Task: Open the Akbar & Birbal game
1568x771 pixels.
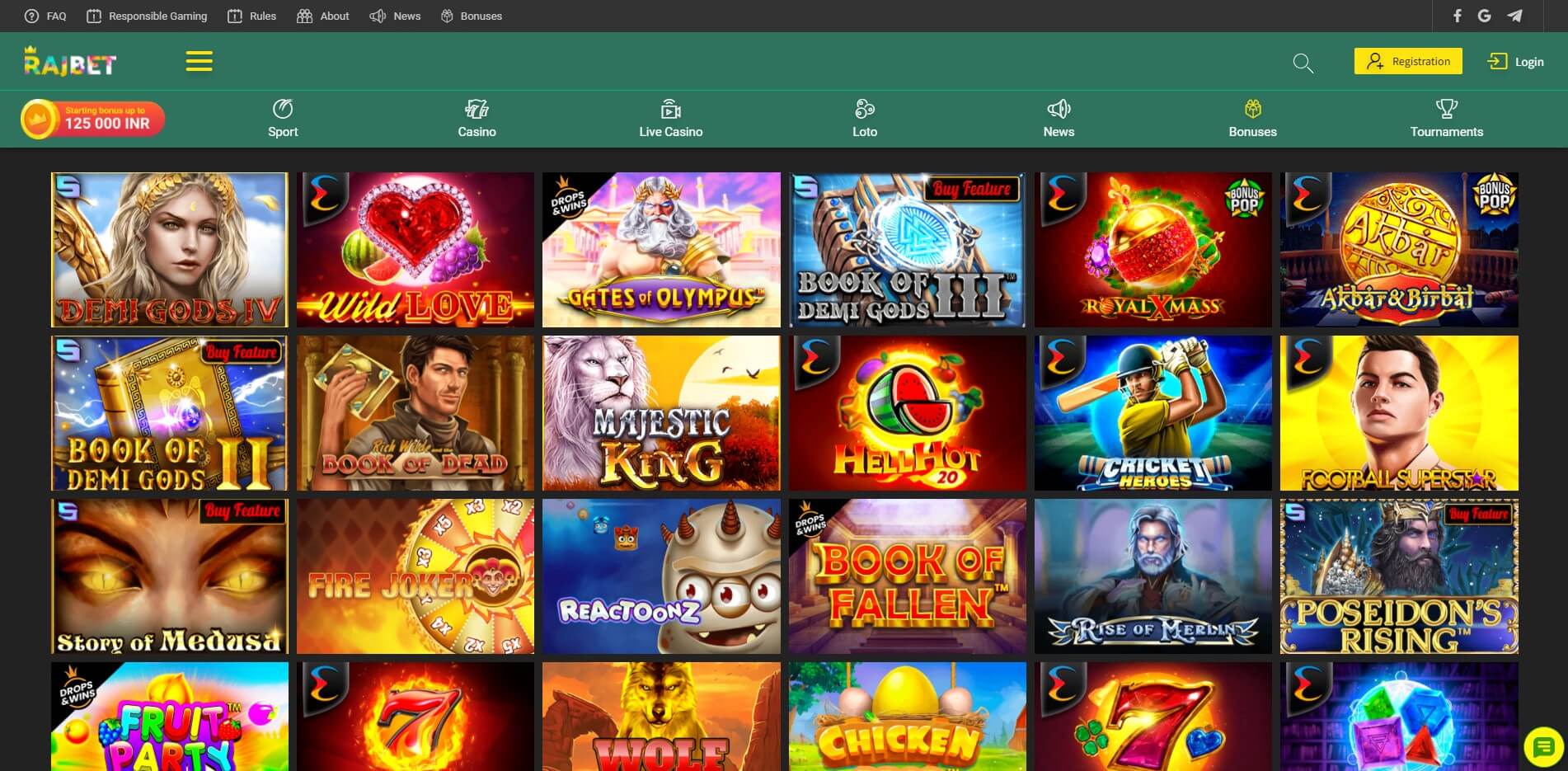Action: coord(1399,250)
